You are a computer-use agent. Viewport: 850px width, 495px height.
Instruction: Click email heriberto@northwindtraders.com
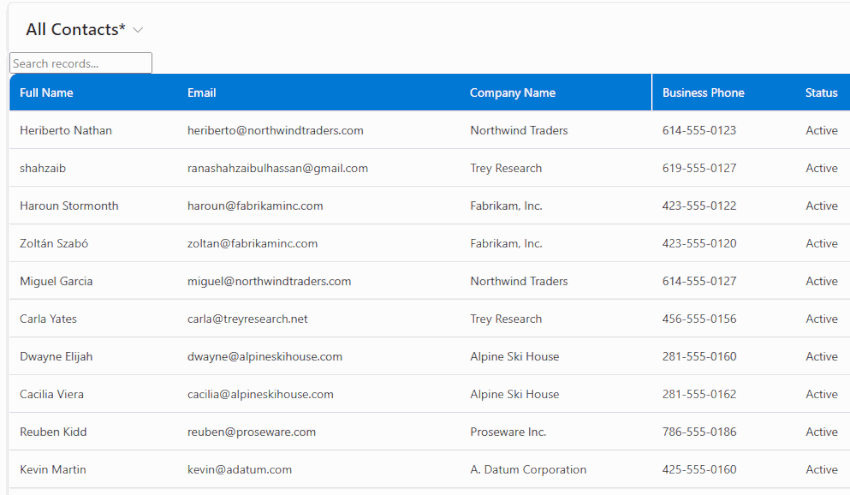[275, 130]
